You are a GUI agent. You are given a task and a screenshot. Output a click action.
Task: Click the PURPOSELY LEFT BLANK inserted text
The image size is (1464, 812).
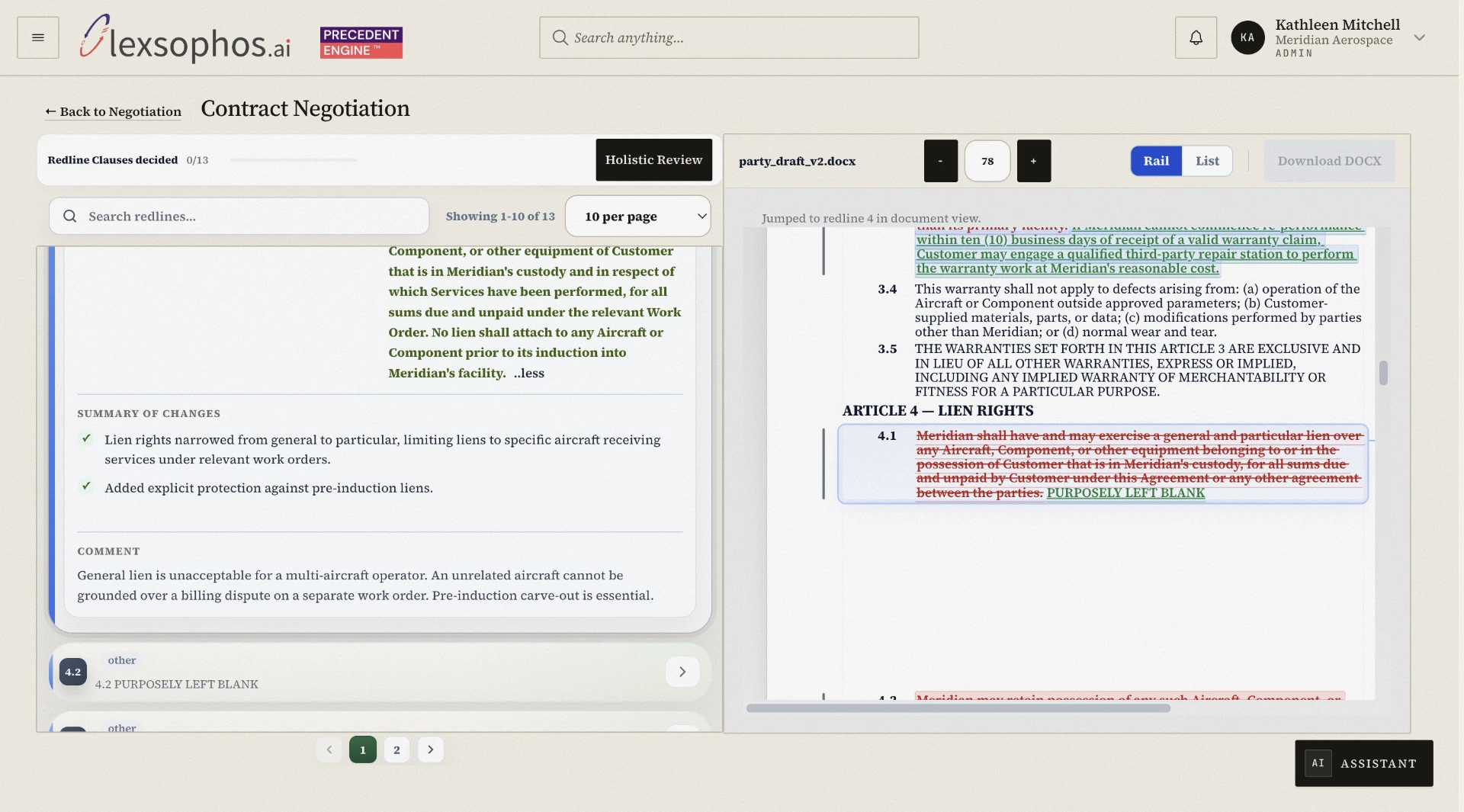(x=1125, y=493)
